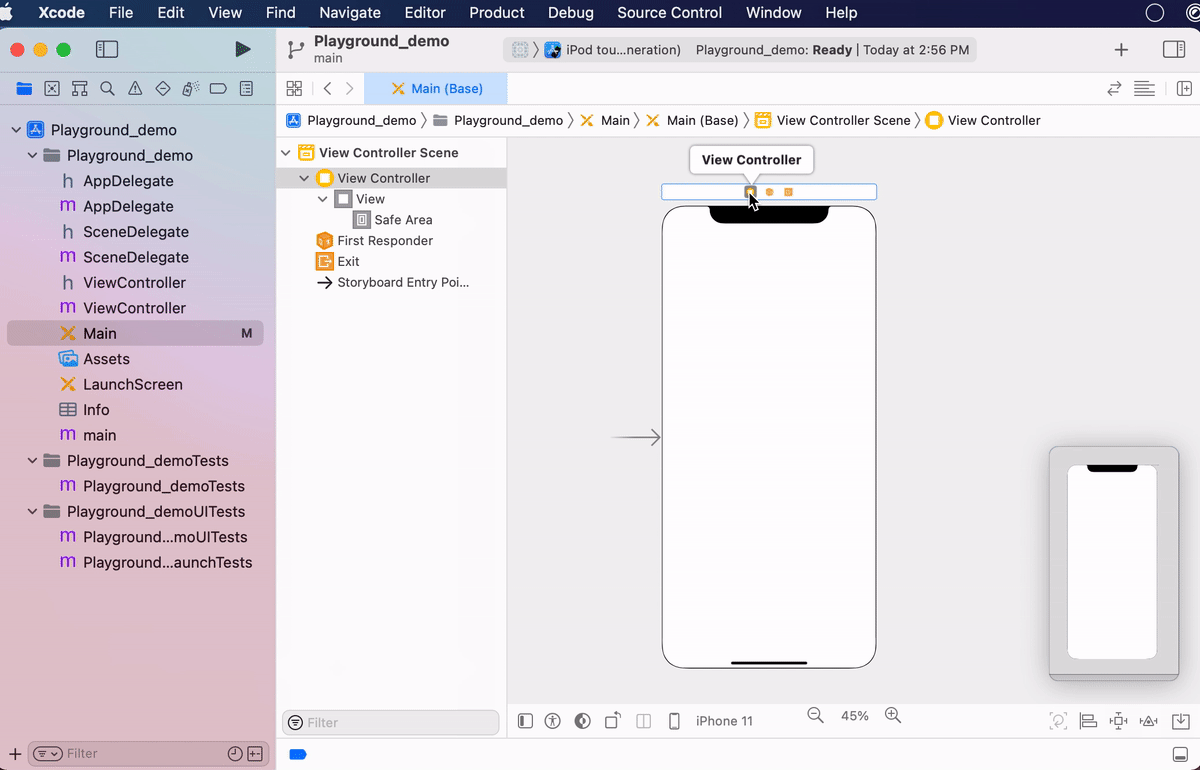Open the Source Control menu
This screenshot has height=770, width=1200.
coord(670,13)
